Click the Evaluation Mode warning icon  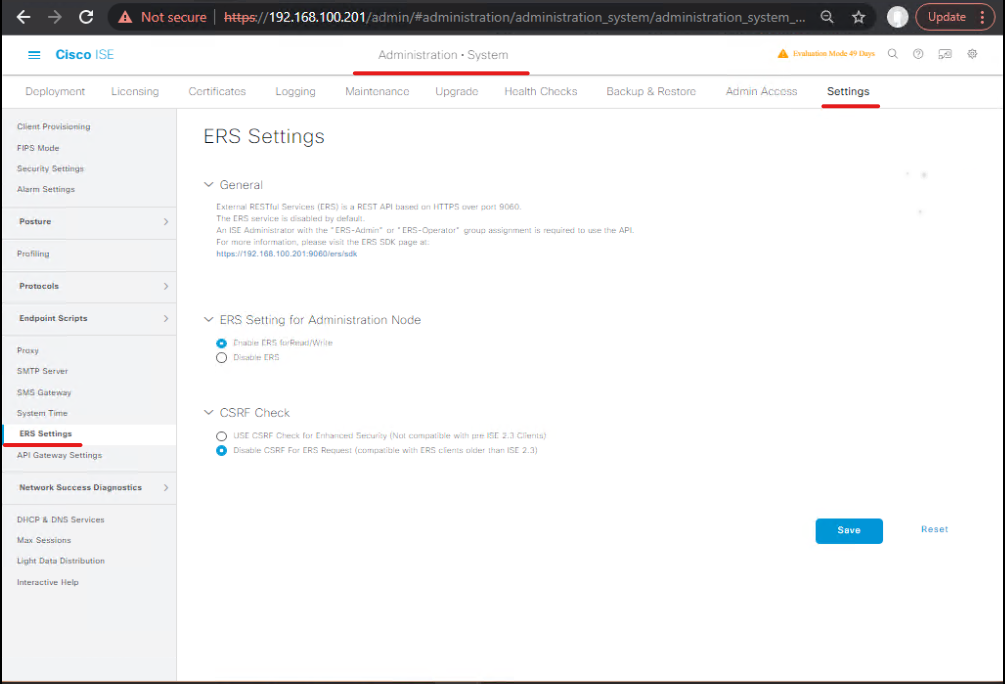click(x=783, y=54)
